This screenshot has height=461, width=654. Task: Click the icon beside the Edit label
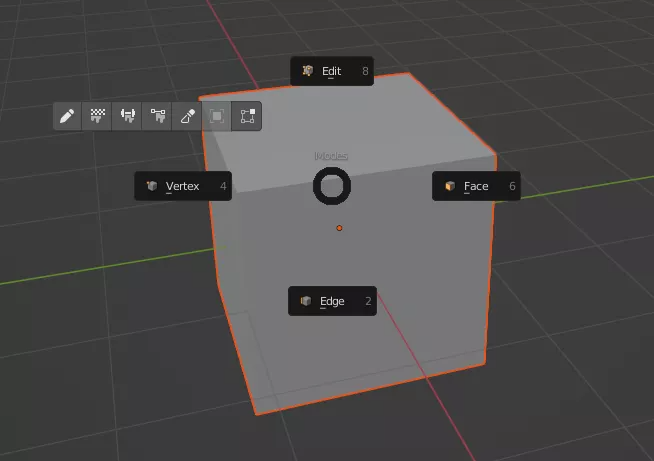(x=308, y=71)
